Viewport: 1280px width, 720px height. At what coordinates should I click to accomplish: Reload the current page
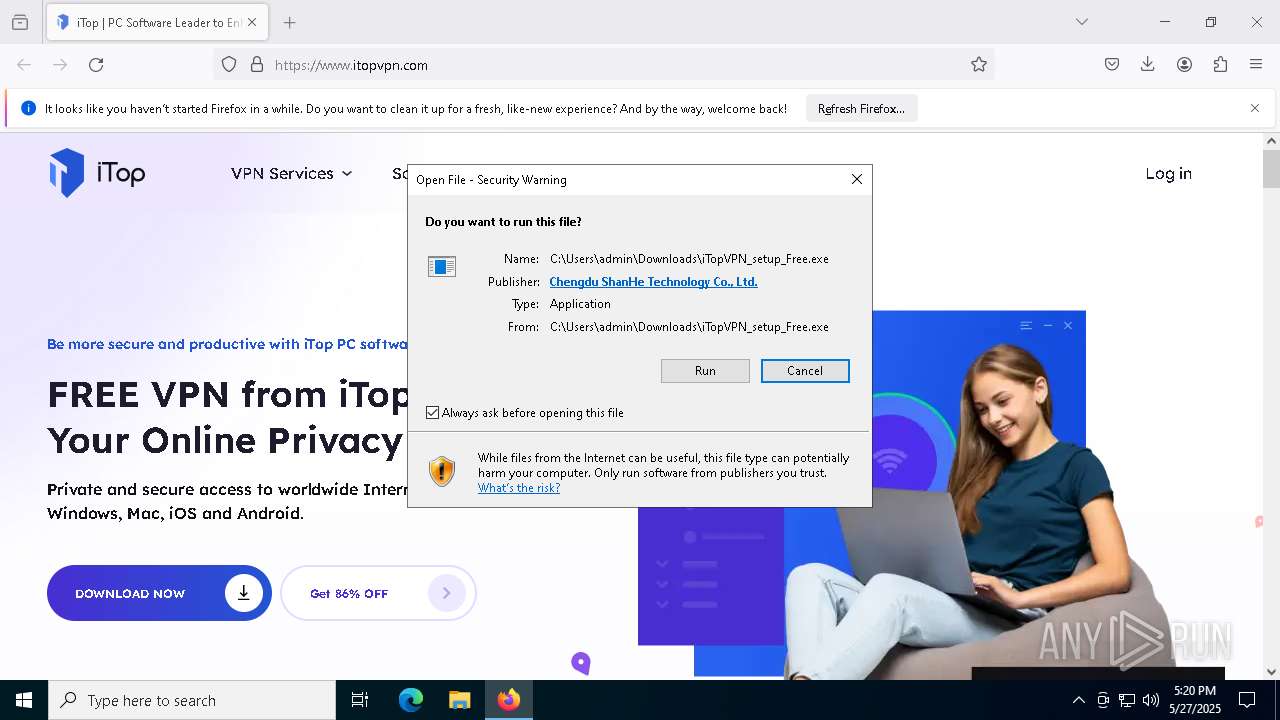coord(96,65)
